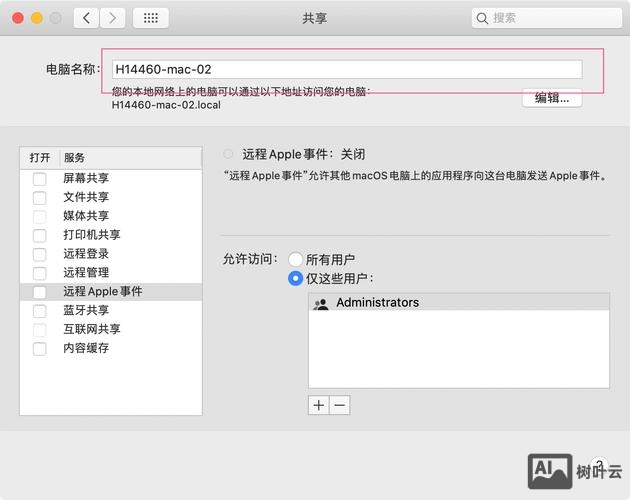Image resolution: width=630 pixels, height=500 pixels.
Task: Select the 所有用户 radio button
Action: (x=295, y=259)
